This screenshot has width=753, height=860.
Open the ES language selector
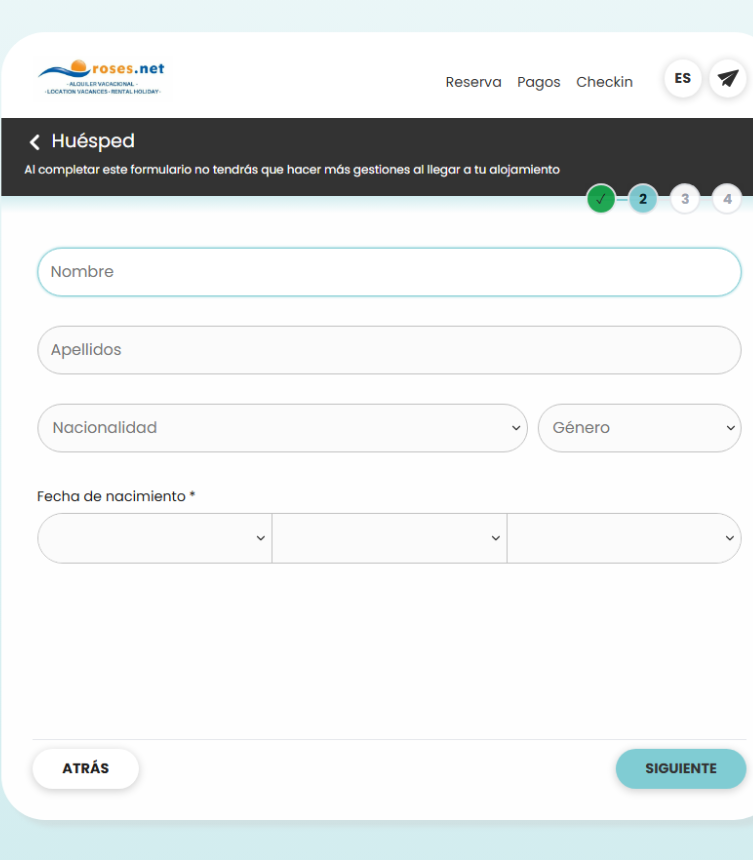(682, 78)
